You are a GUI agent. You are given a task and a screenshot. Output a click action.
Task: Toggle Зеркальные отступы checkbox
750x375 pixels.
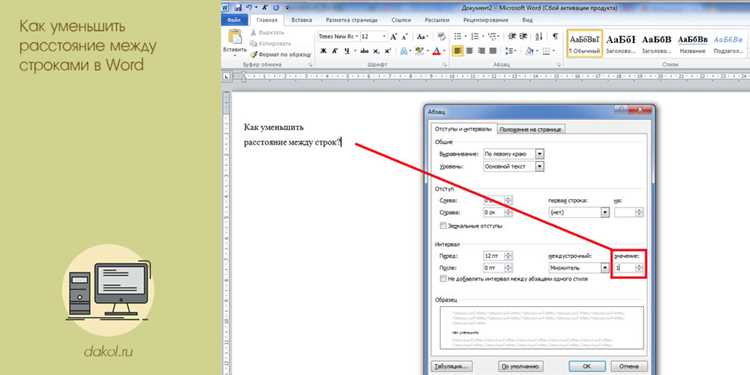(443, 225)
